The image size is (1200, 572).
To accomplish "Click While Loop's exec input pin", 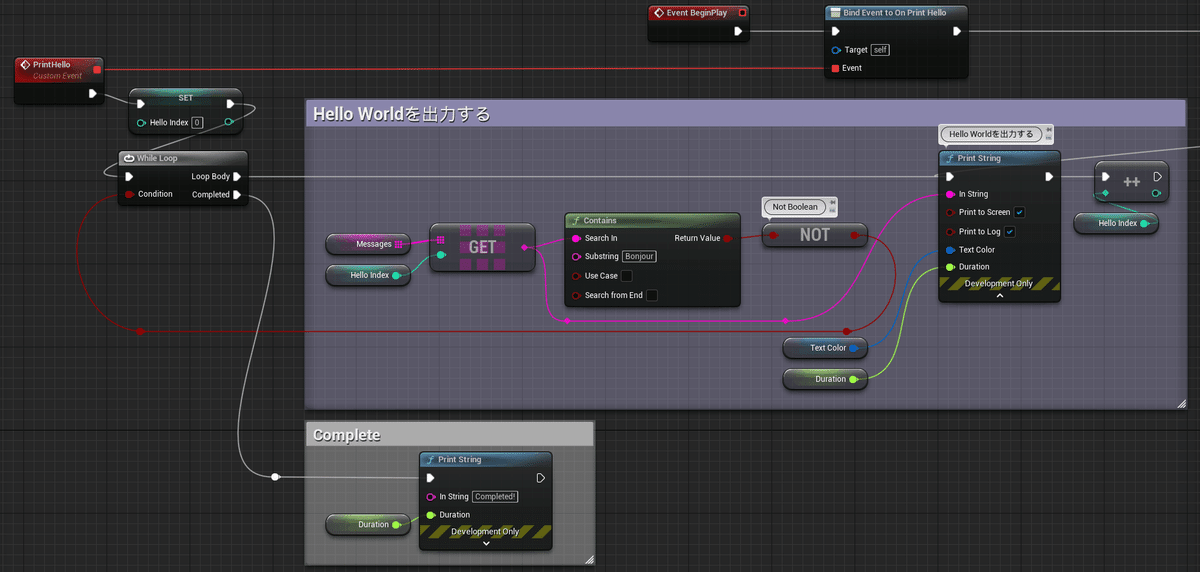I will tap(129, 177).
